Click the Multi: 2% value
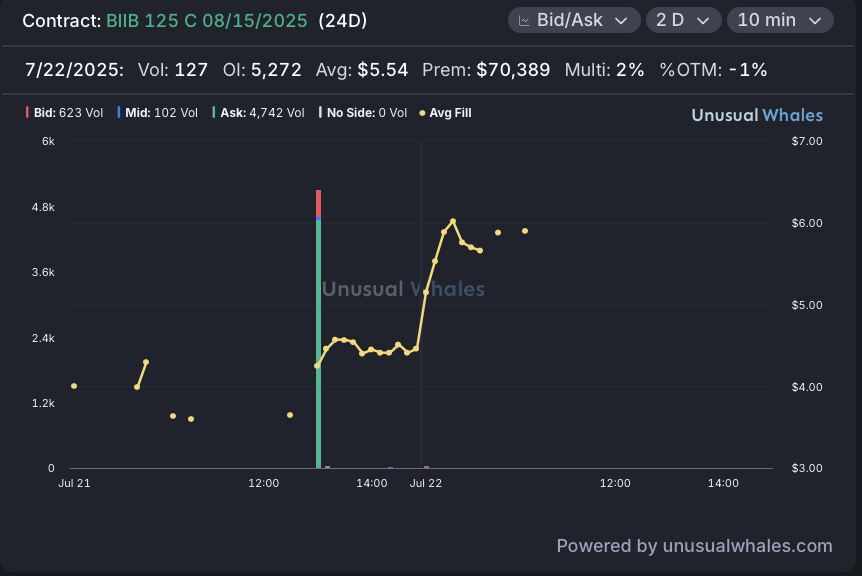 click(604, 70)
